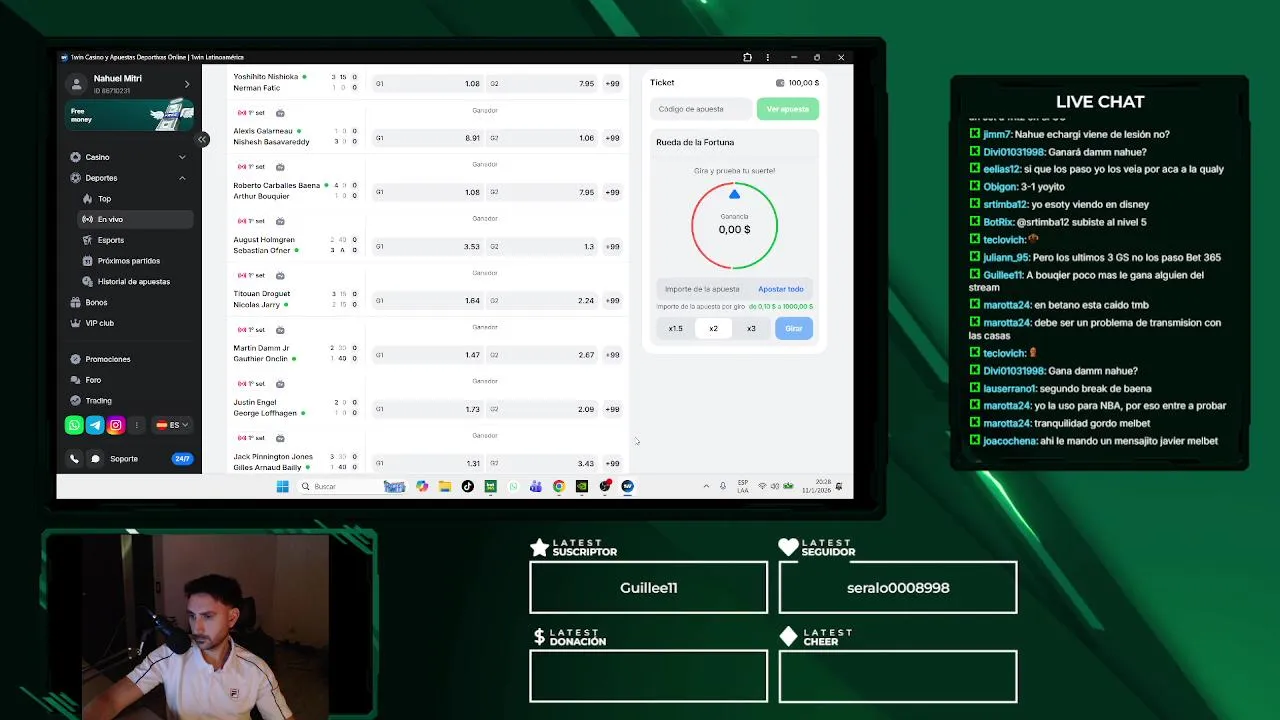The width and height of the screenshot is (1280, 720).
Task: Open more social links dots
Action: [x=137, y=425]
